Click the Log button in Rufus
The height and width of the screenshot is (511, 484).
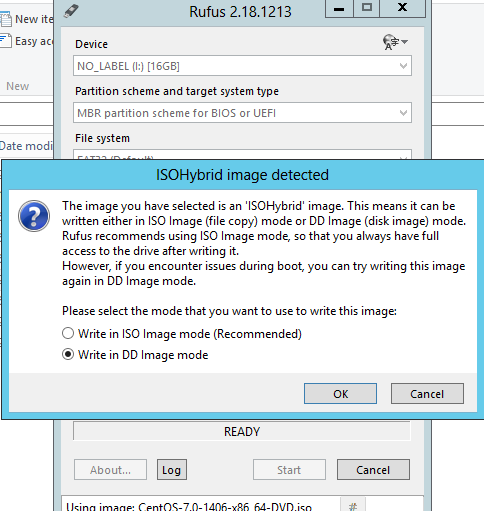172,470
